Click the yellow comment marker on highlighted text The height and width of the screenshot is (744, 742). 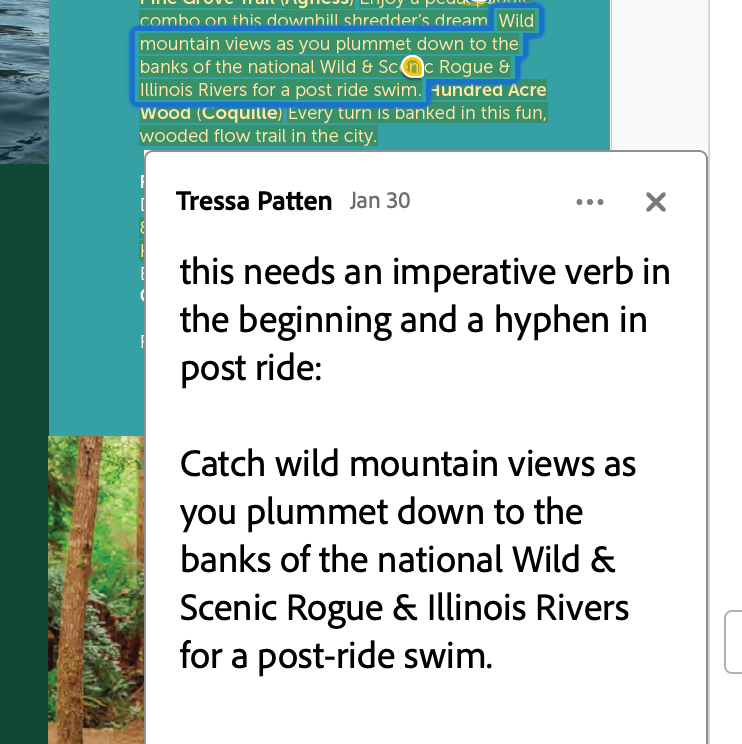point(410,67)
